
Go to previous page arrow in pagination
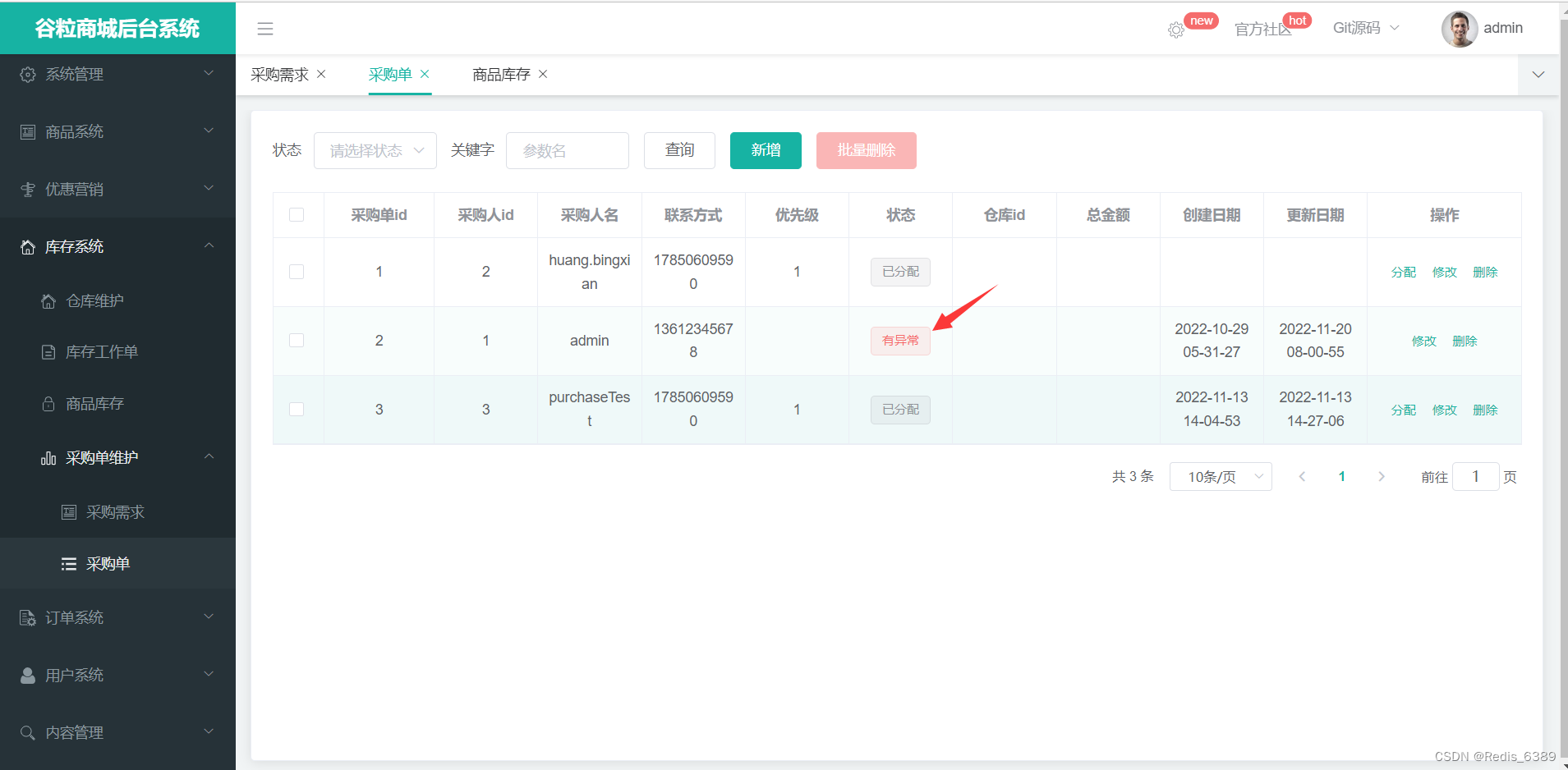pos(1302,477)
